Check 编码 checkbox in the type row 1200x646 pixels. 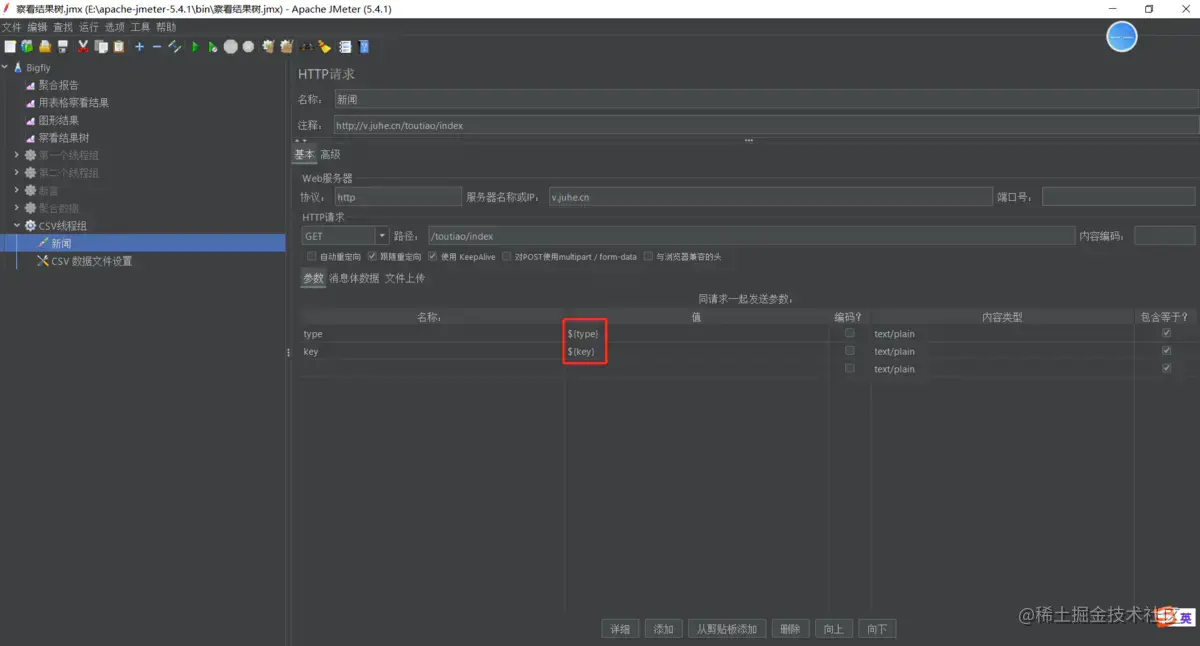pos(849,334)
